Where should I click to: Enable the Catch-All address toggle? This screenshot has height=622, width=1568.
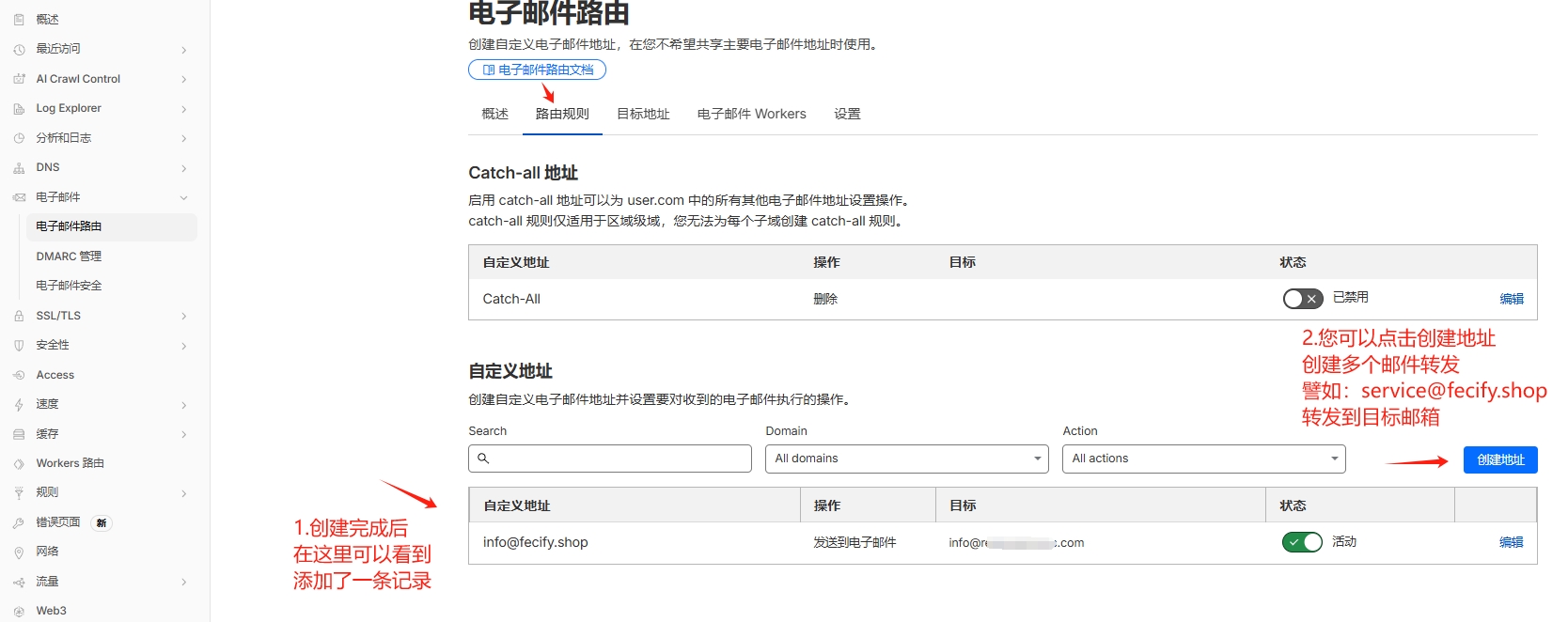[x=1303, y=299]
